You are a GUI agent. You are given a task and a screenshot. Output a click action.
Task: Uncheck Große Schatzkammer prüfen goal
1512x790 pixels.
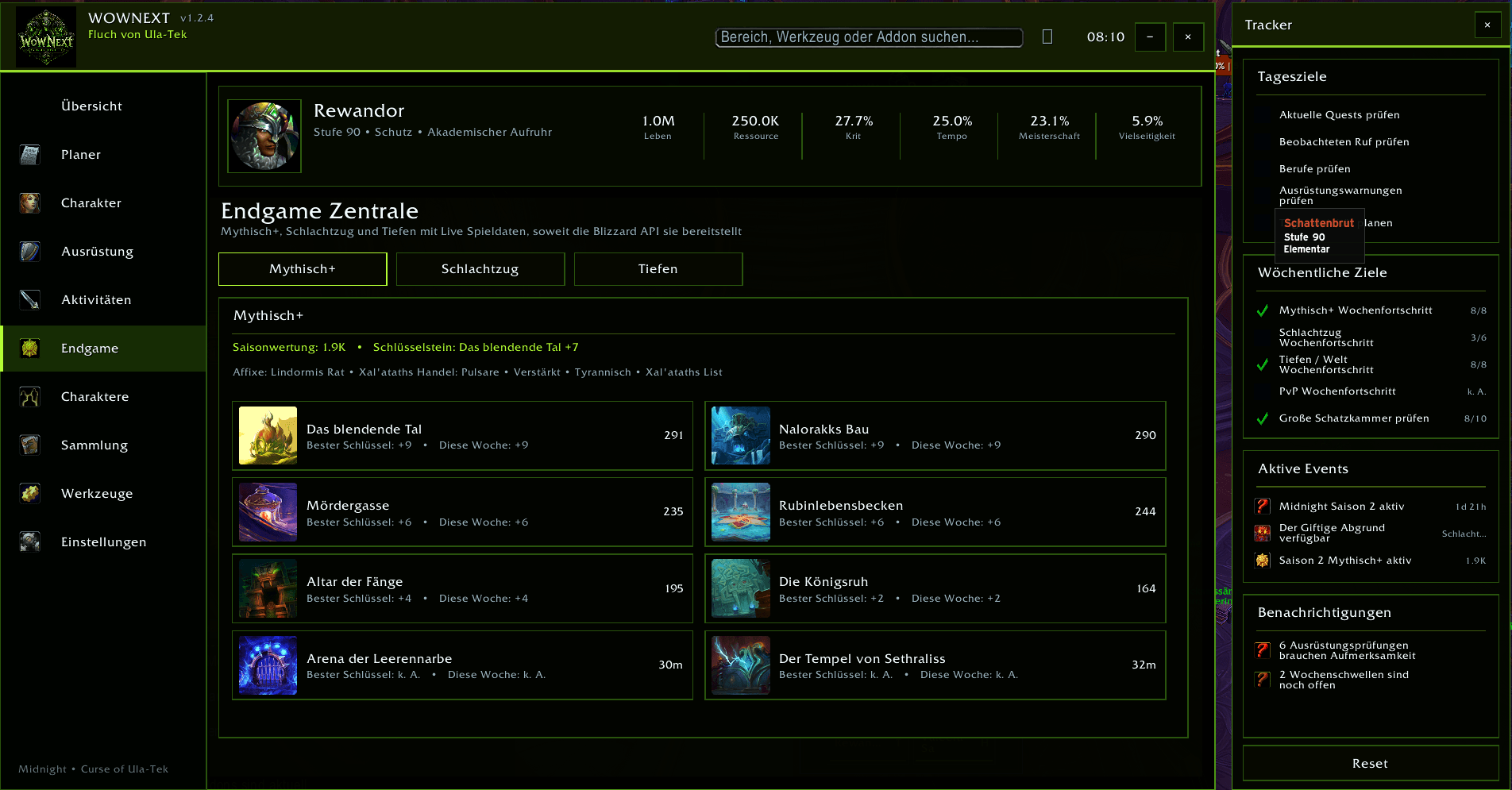tap(1263, 418)
